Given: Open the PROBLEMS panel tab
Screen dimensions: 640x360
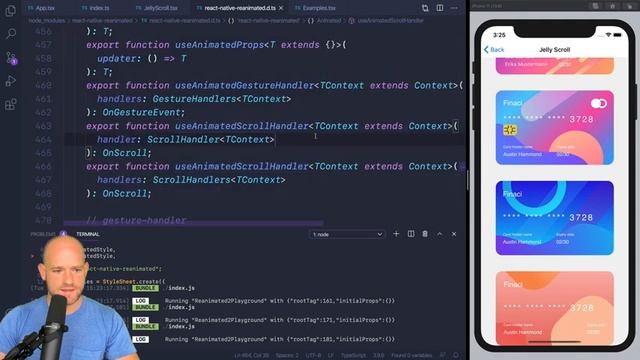Looking at the screenshot, I should (x=43, y=234).
